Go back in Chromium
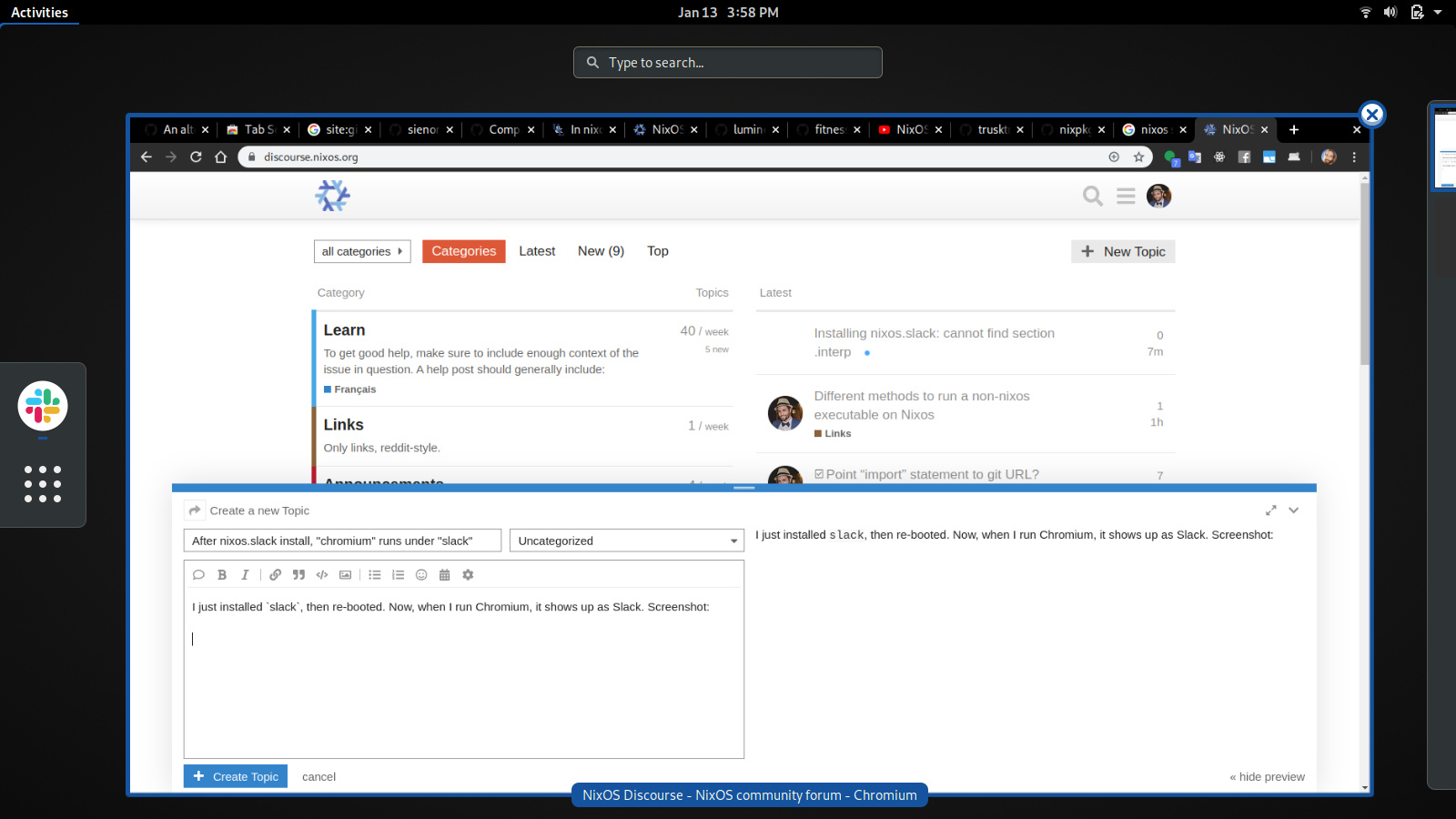The height and width of the screenshot is (819, 1456). coord(147,157)
